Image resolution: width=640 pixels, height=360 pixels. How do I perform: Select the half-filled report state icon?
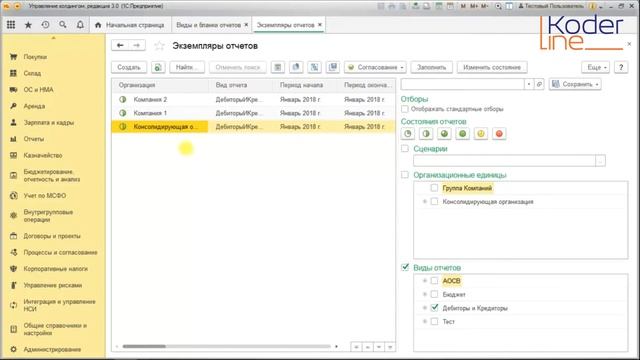pos(426,133)
